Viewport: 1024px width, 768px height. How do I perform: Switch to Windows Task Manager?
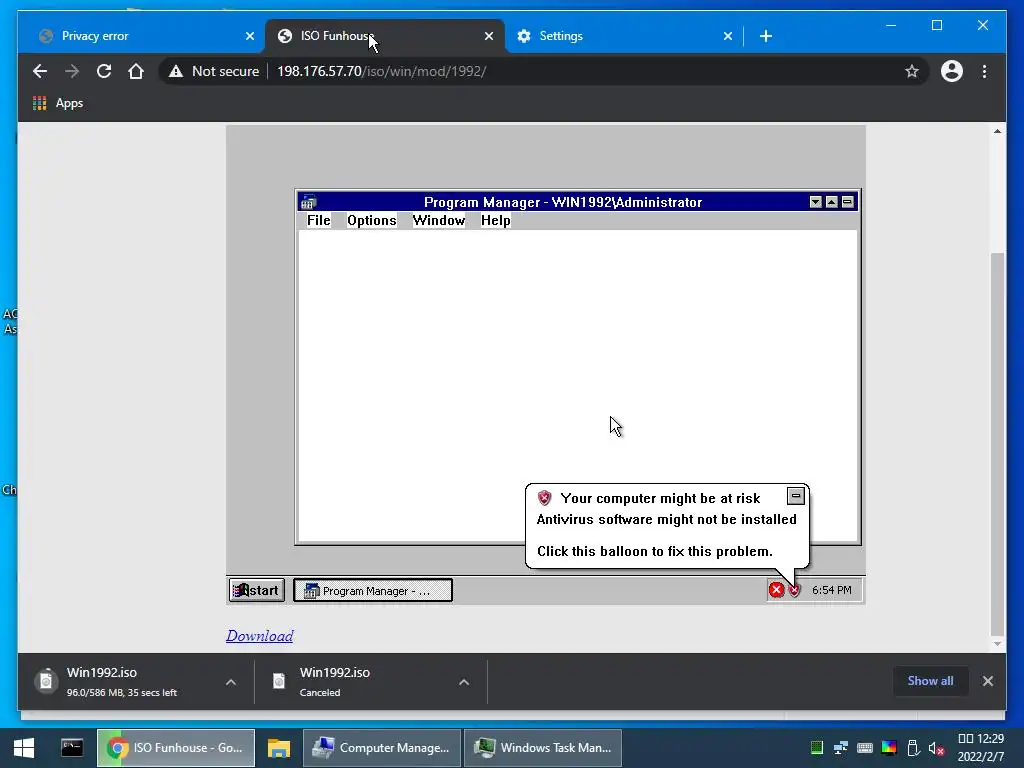pos(543,748)
